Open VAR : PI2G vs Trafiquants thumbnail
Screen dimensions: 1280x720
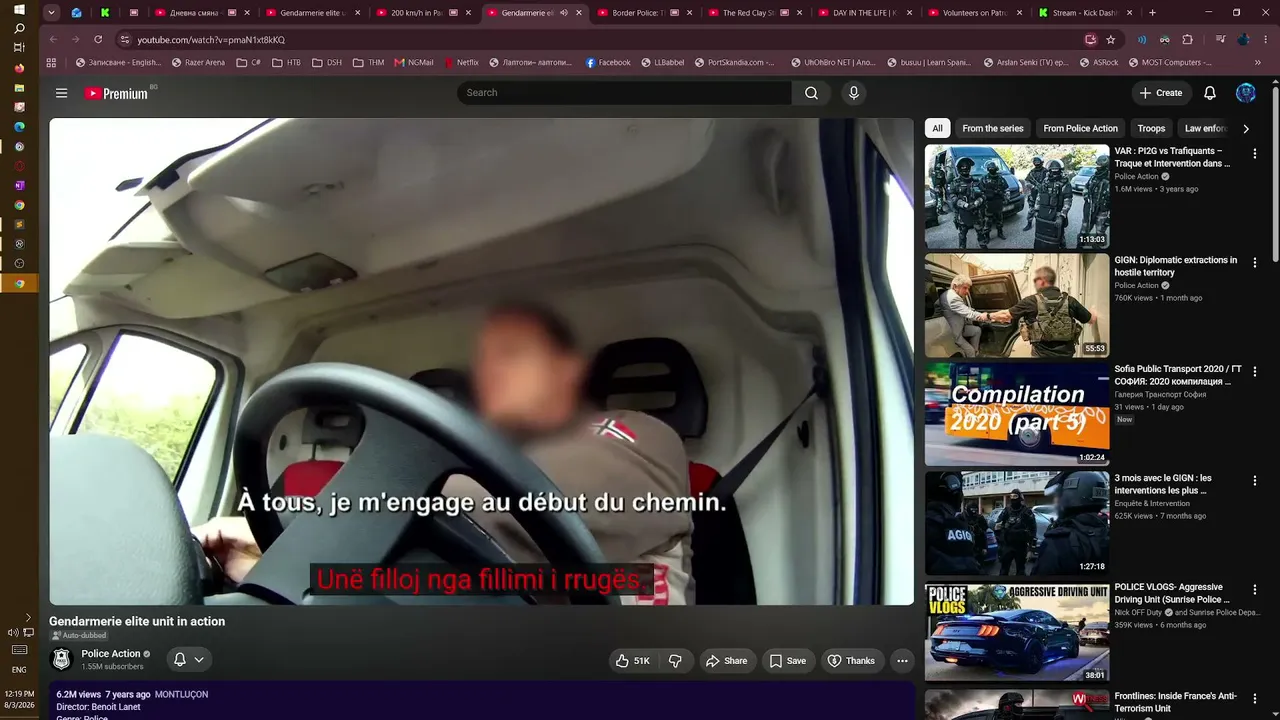(x=1017, y=196)
